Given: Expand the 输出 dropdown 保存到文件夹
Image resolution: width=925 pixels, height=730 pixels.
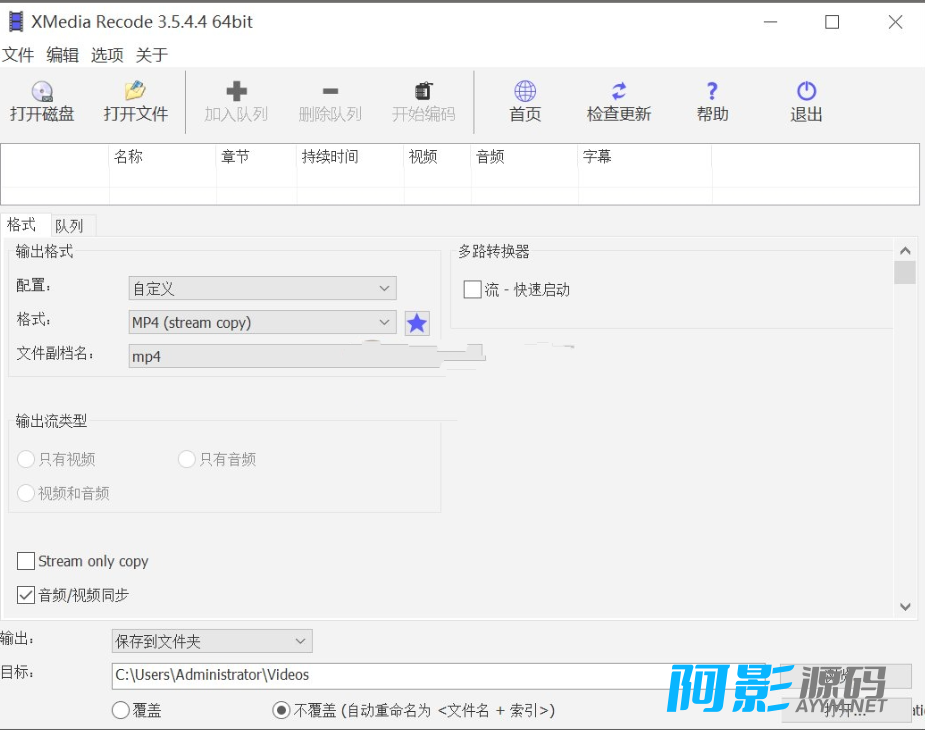Looking at the screenshot, I should tap(211, 641).
